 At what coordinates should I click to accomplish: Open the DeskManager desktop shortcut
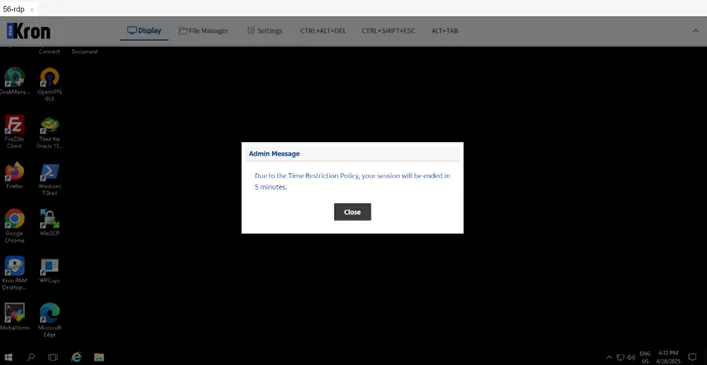(x=14, y=81)
